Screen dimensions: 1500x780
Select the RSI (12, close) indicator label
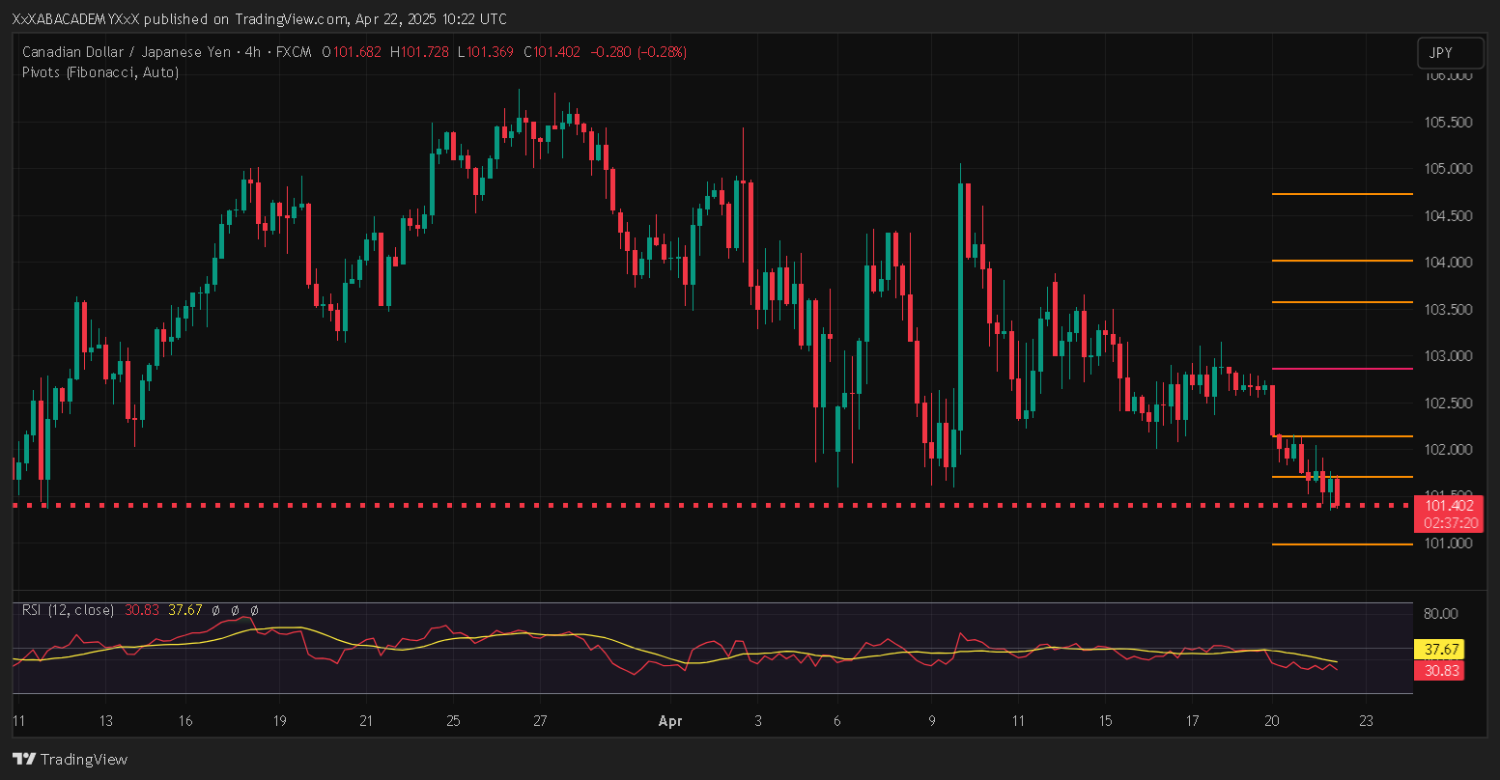pyautogui.click(x=68, y=609)
